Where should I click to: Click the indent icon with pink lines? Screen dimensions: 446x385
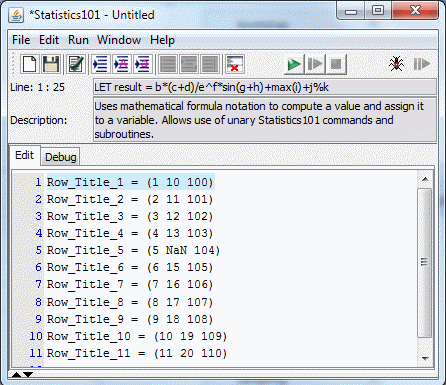143,64
